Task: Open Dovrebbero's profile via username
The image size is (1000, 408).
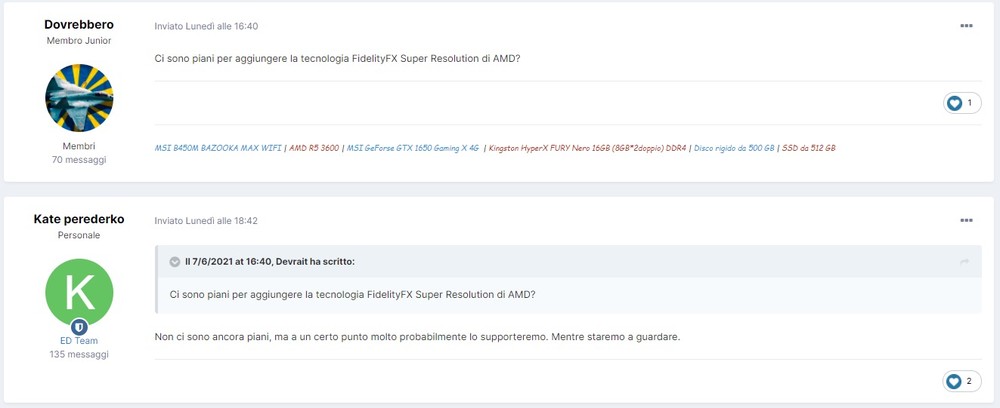Action: tap(79, 24)
